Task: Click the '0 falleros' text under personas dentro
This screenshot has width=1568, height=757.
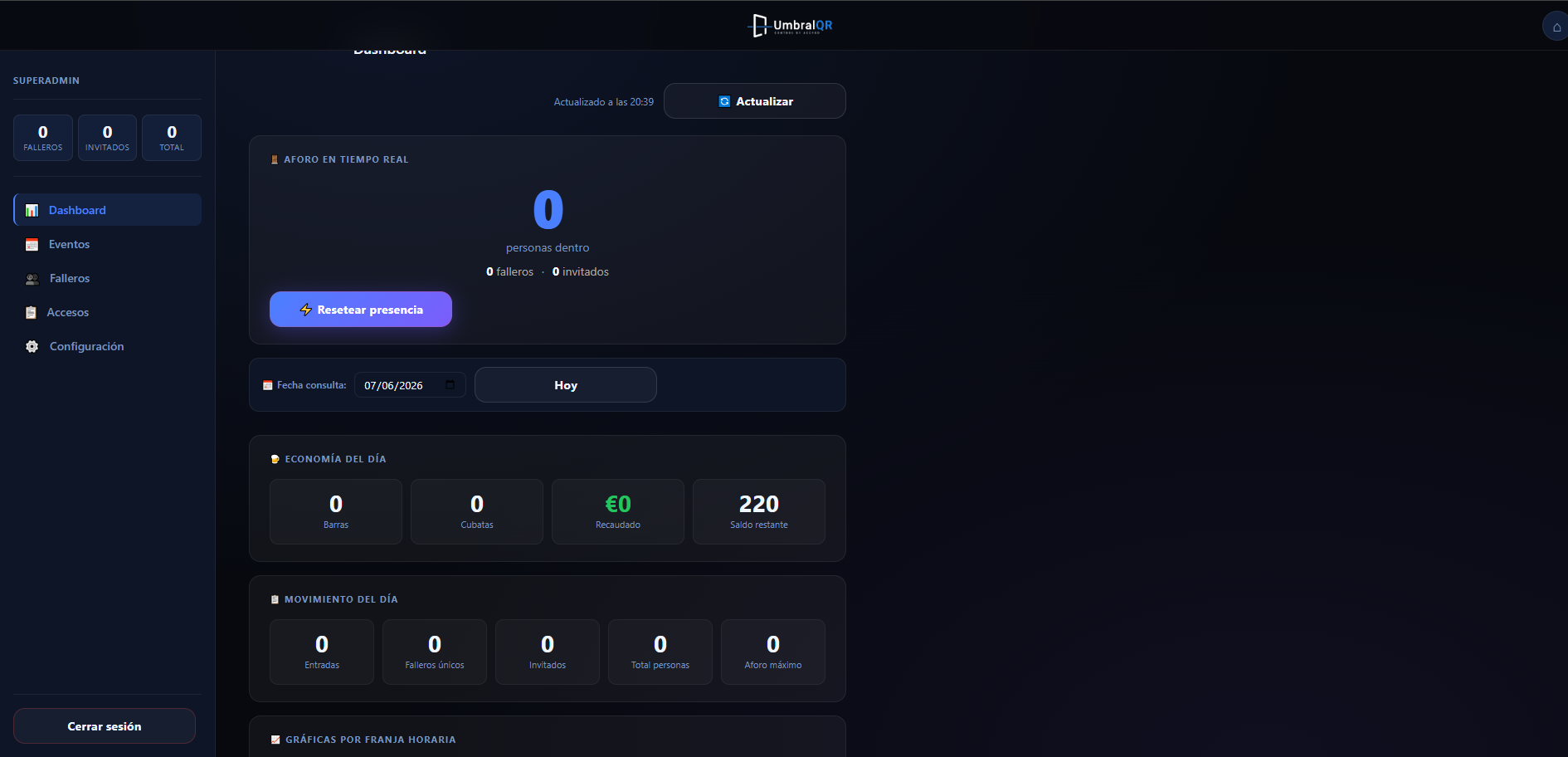Action: point(509,271)
